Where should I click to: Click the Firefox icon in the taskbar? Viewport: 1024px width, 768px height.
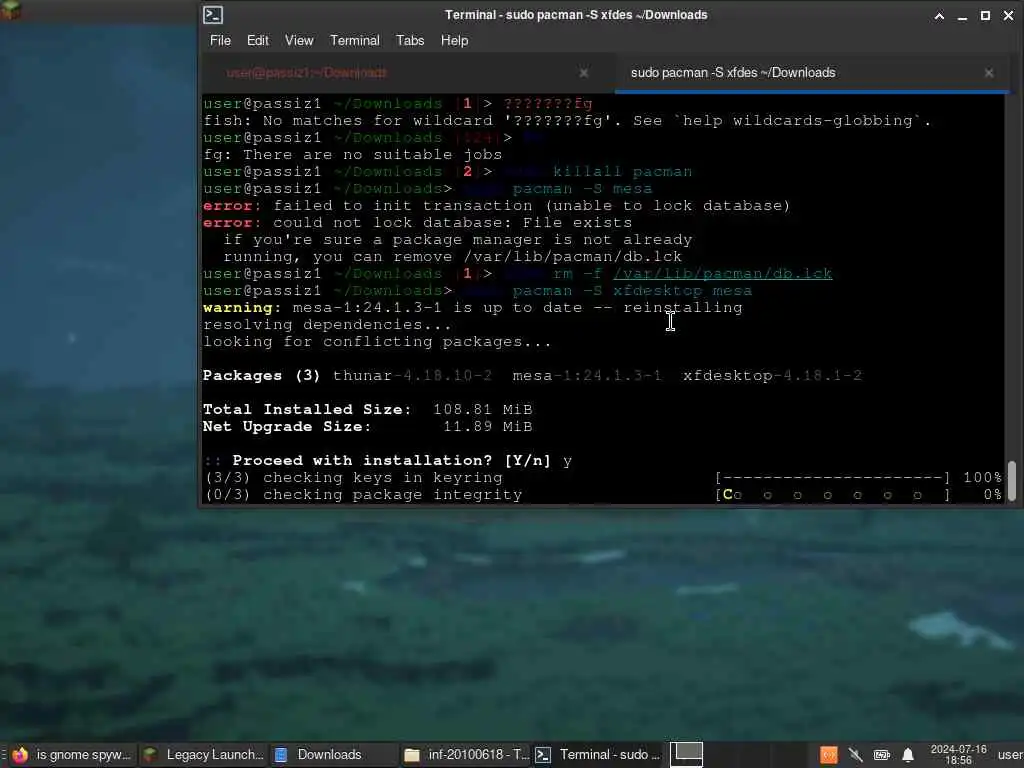[x=20, y=755]
